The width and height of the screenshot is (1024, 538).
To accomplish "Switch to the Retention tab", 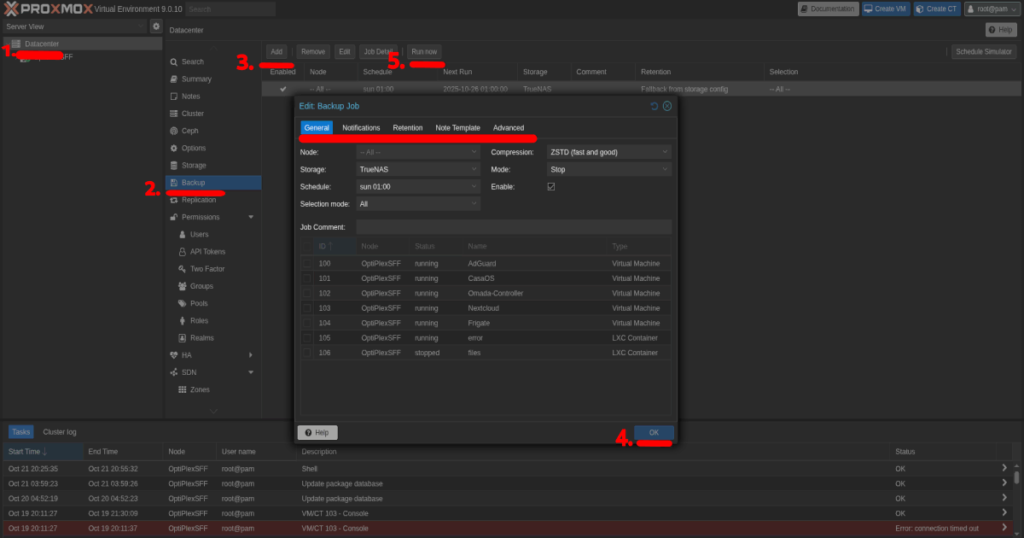I will (408, 128).
